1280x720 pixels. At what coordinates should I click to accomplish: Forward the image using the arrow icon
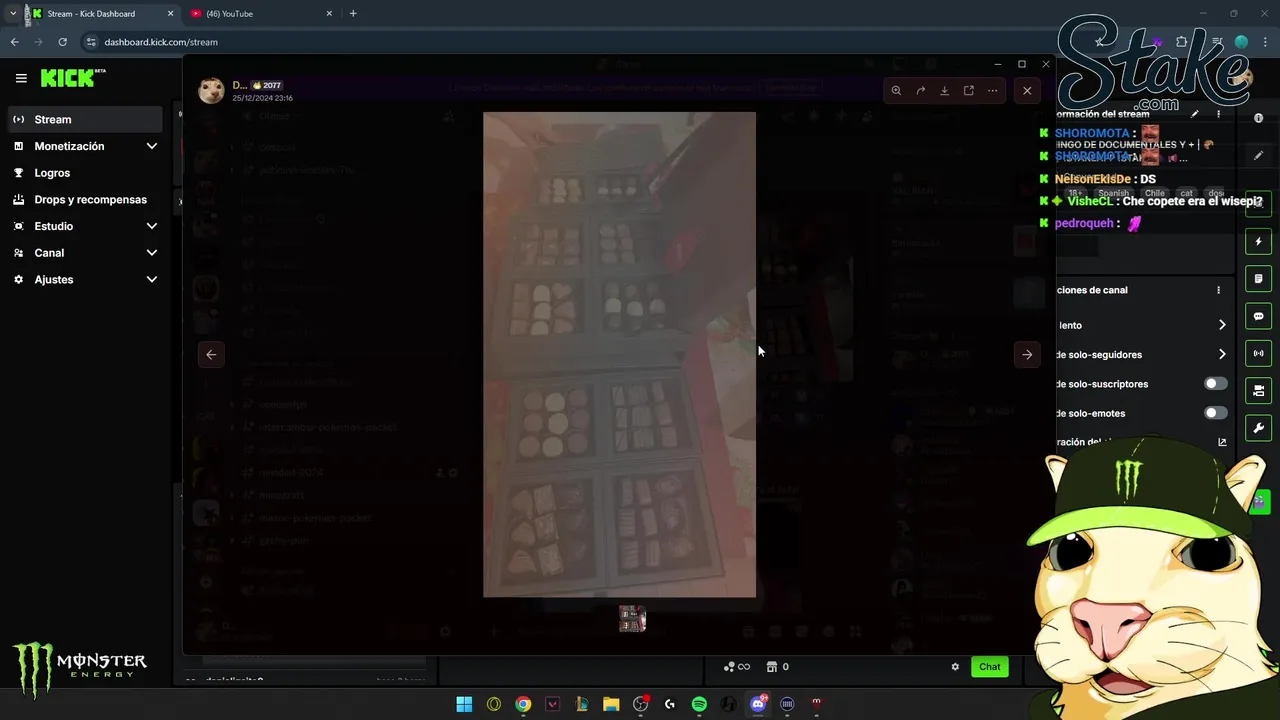[x=920, y=91]
